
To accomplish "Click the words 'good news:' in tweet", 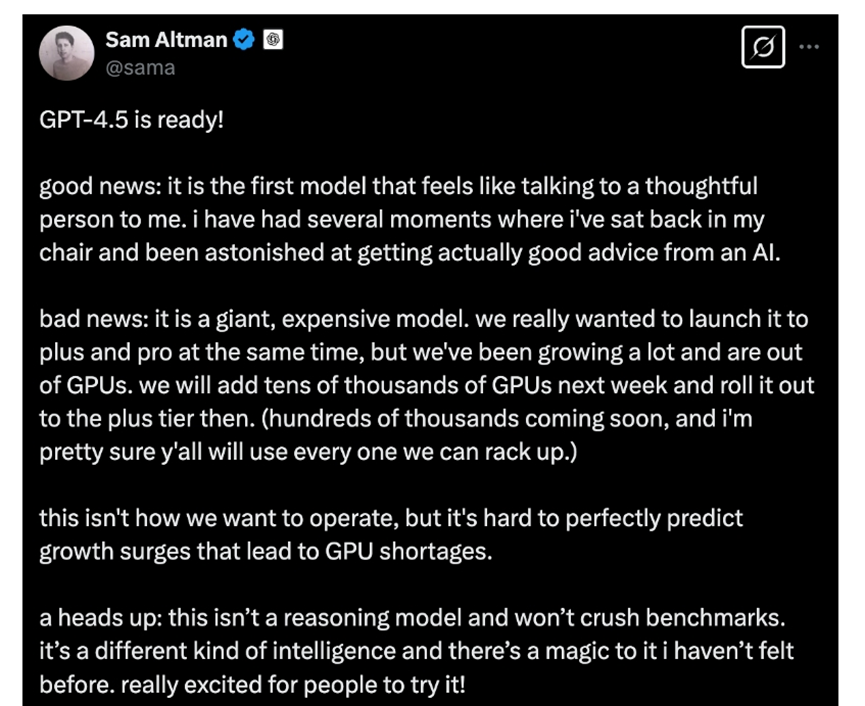I will click(100, 186).
